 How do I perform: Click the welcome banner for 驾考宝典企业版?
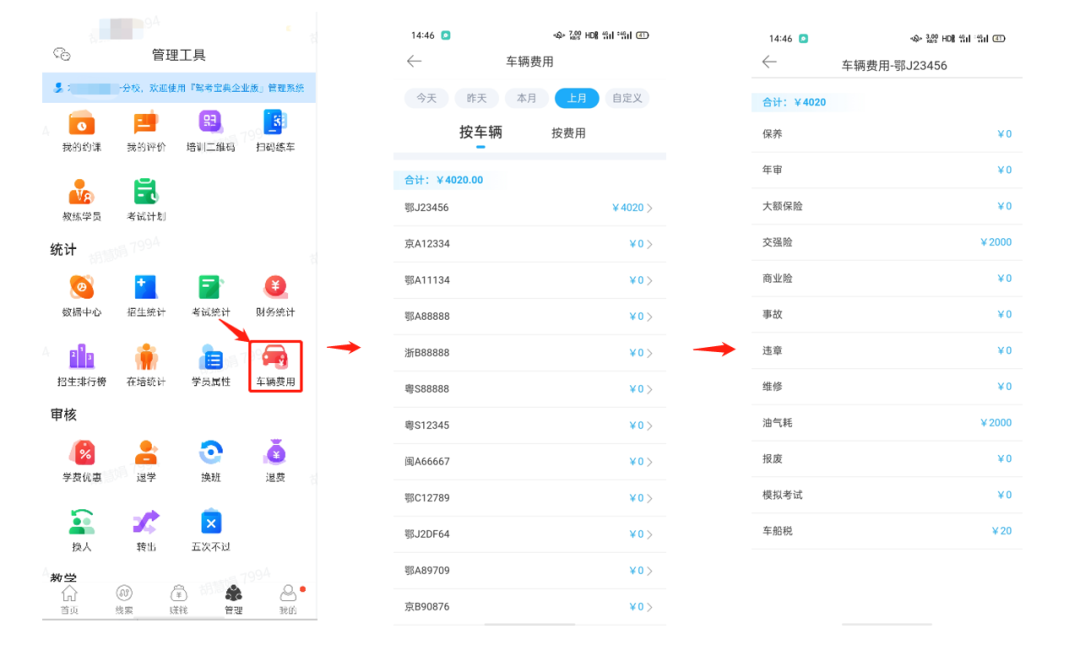[x=179, y=88]
